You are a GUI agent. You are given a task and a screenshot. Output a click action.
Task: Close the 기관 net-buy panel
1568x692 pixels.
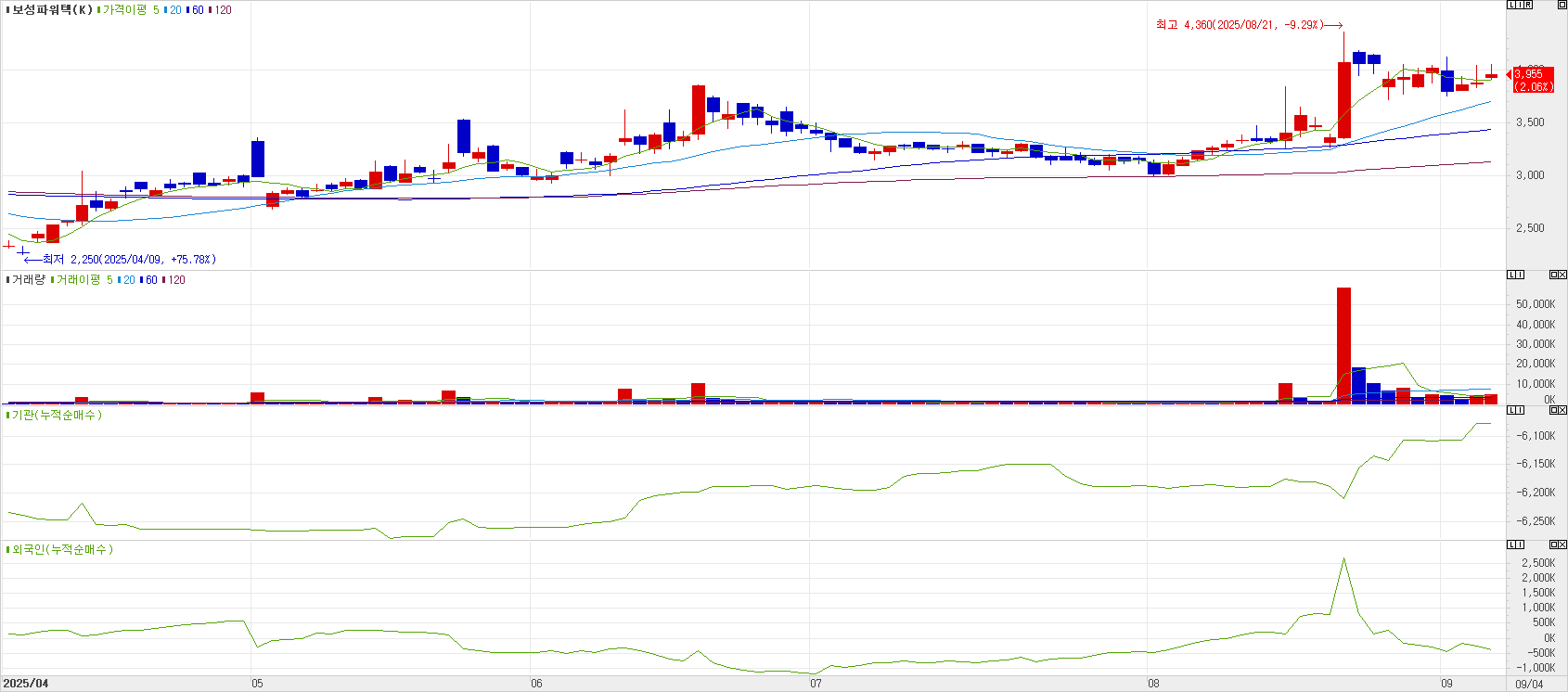1562,409
